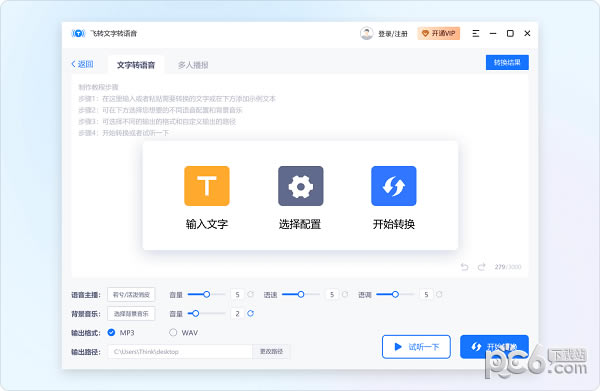The height and width of the screenshot is (391, 600).
Task: Open the 选择背景音乐 selector
Action: click(131, 314)
